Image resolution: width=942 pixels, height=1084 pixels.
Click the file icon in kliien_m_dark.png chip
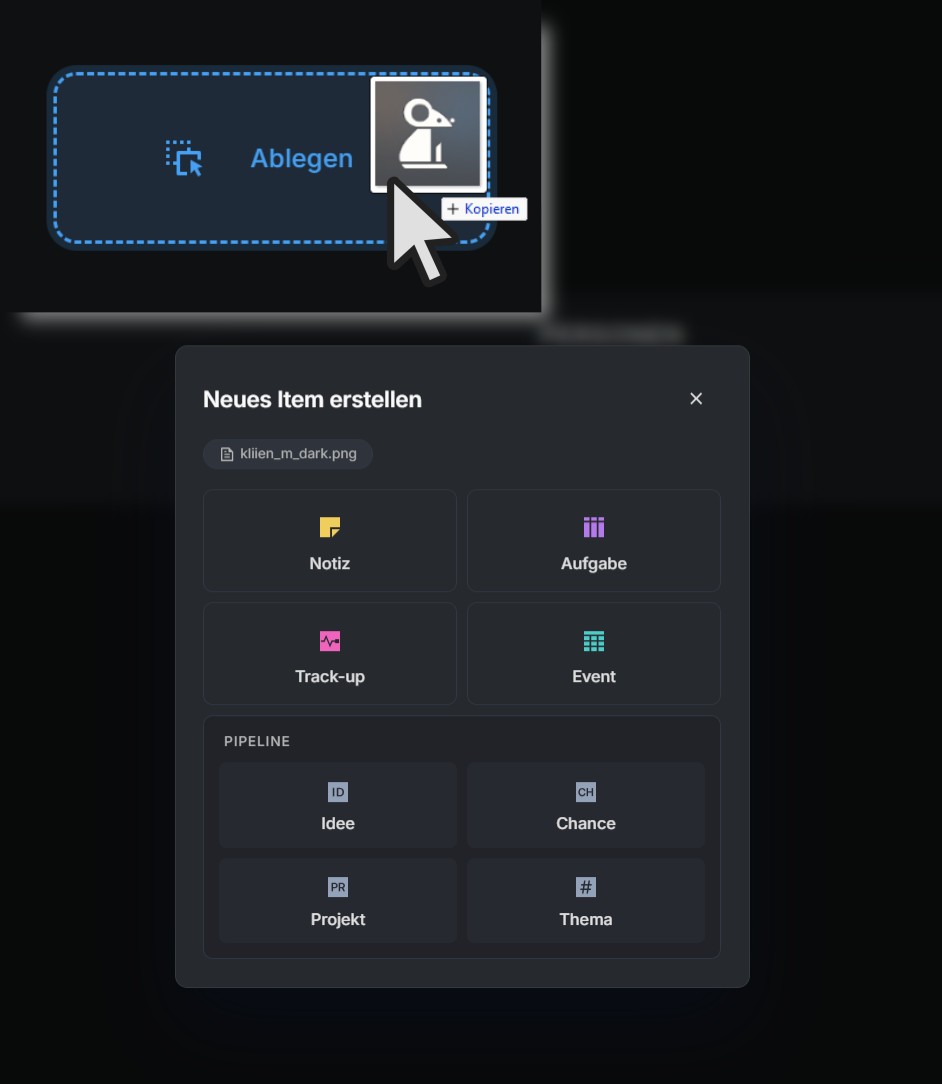[227, 454]
